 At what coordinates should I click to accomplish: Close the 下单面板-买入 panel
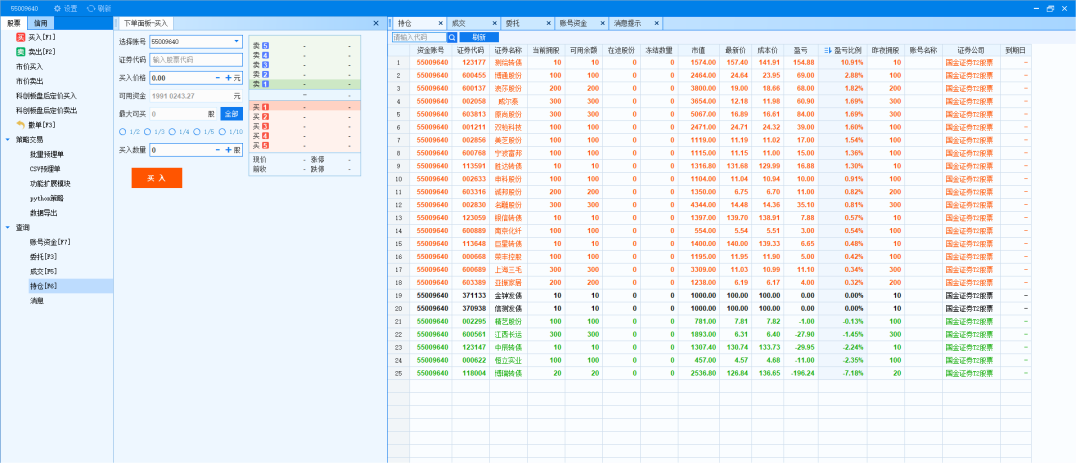[375, 23]
